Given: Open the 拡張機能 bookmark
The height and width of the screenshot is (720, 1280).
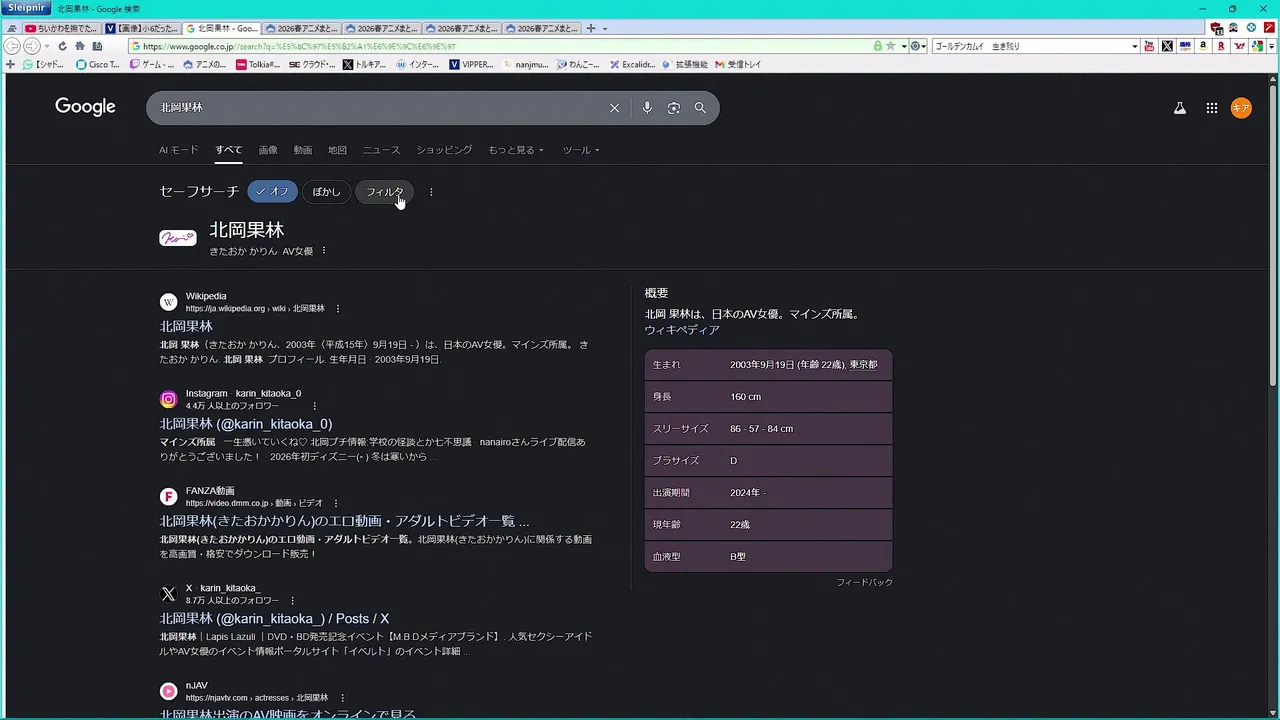Looking at the screenshot, I should tap(685, 64).
